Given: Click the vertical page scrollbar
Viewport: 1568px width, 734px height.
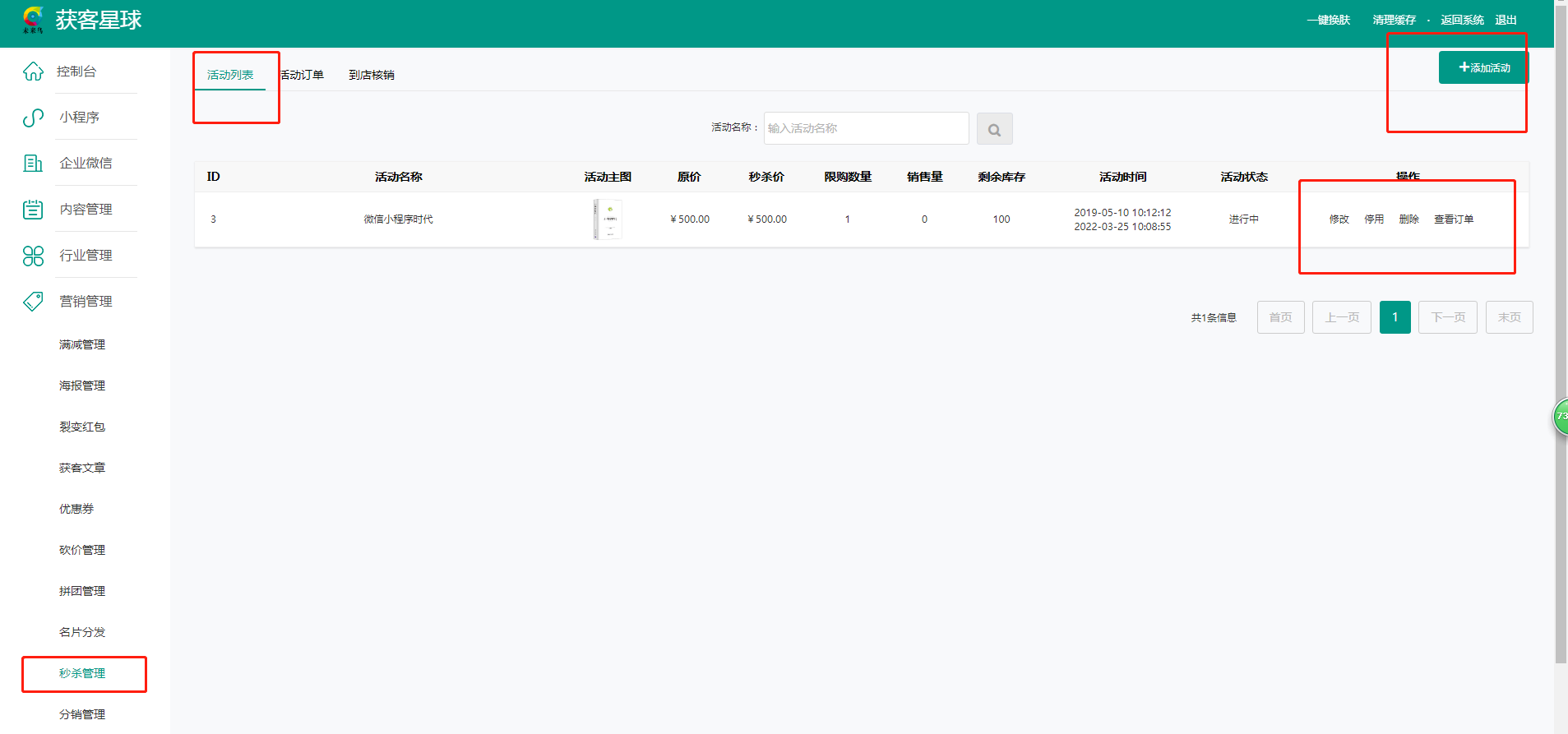Looking at the screenshot, I should point(1561,329).
